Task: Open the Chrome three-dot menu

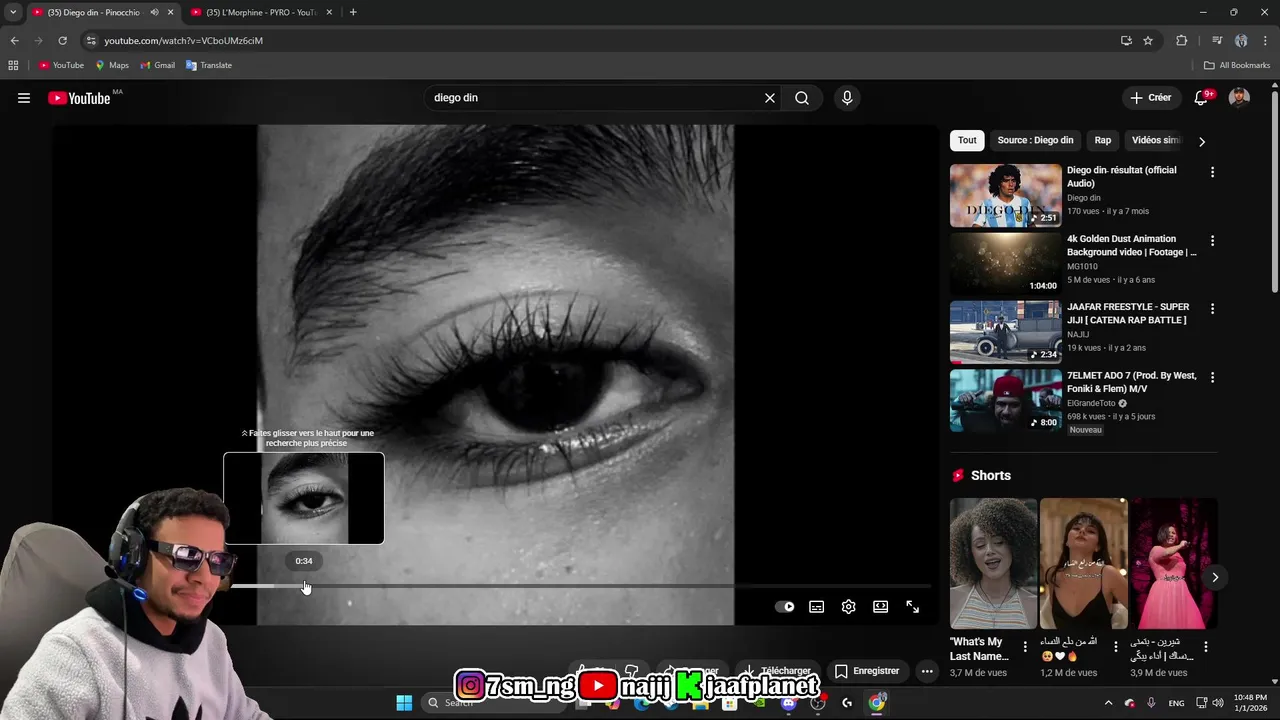Action: [1265, 40]
